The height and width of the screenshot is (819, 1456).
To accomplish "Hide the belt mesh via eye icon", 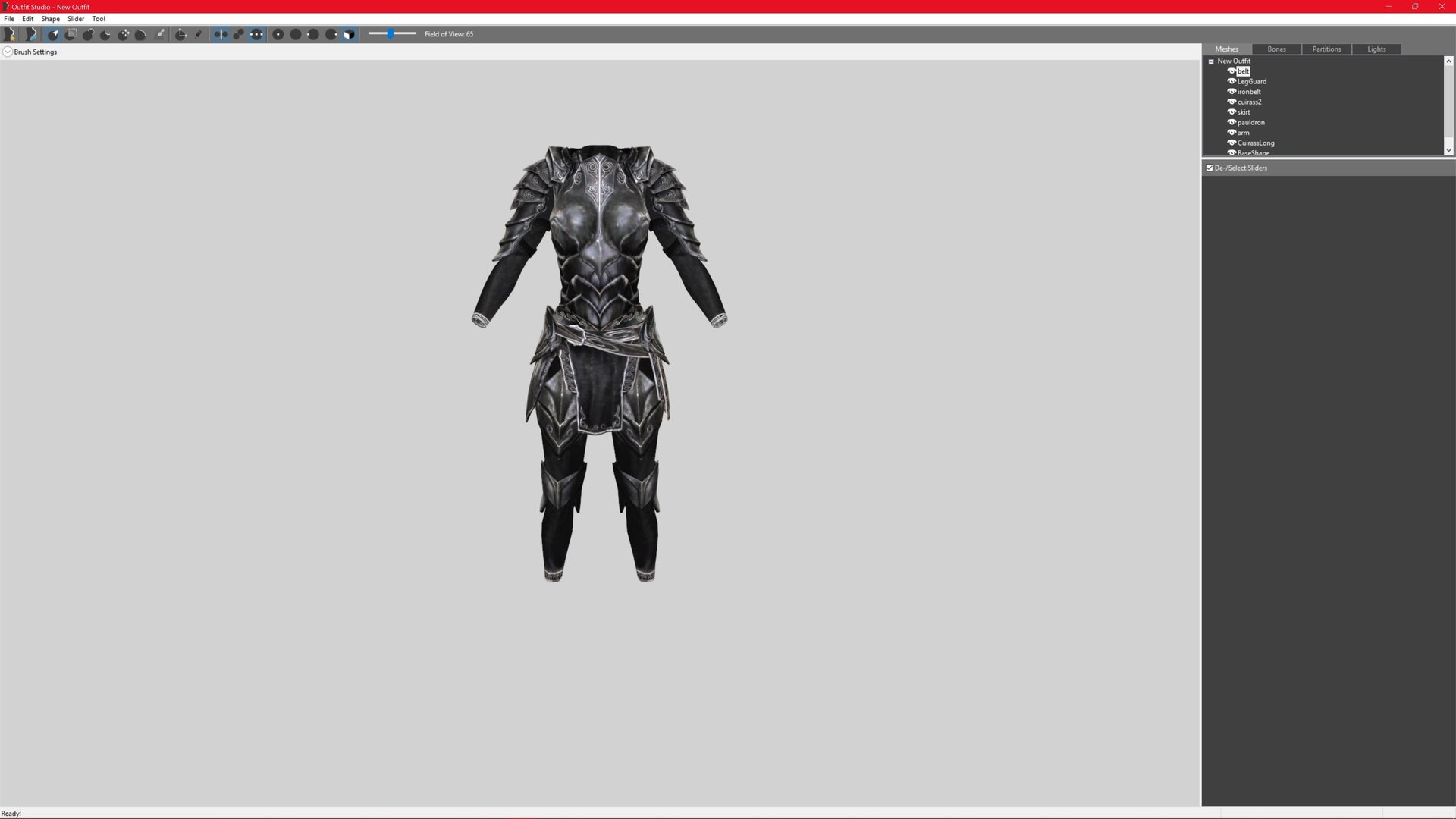I will (x=1232, y=71).
